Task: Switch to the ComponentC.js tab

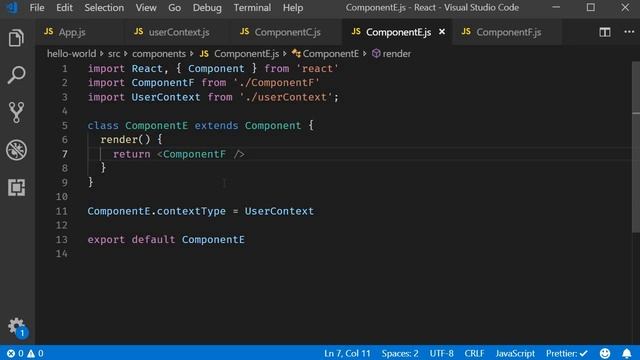Action: pos(285,32)
